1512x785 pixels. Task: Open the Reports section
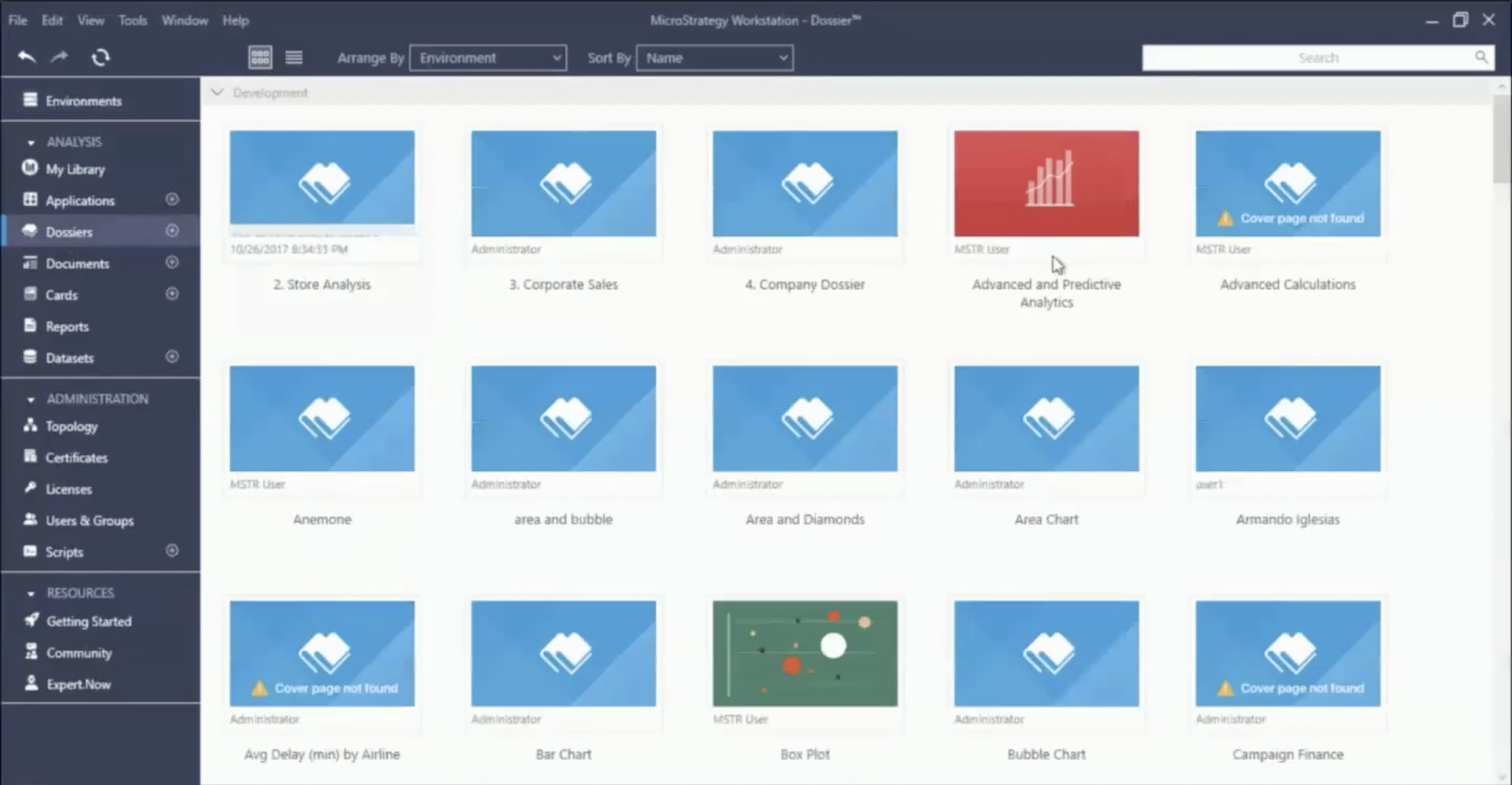67,326
